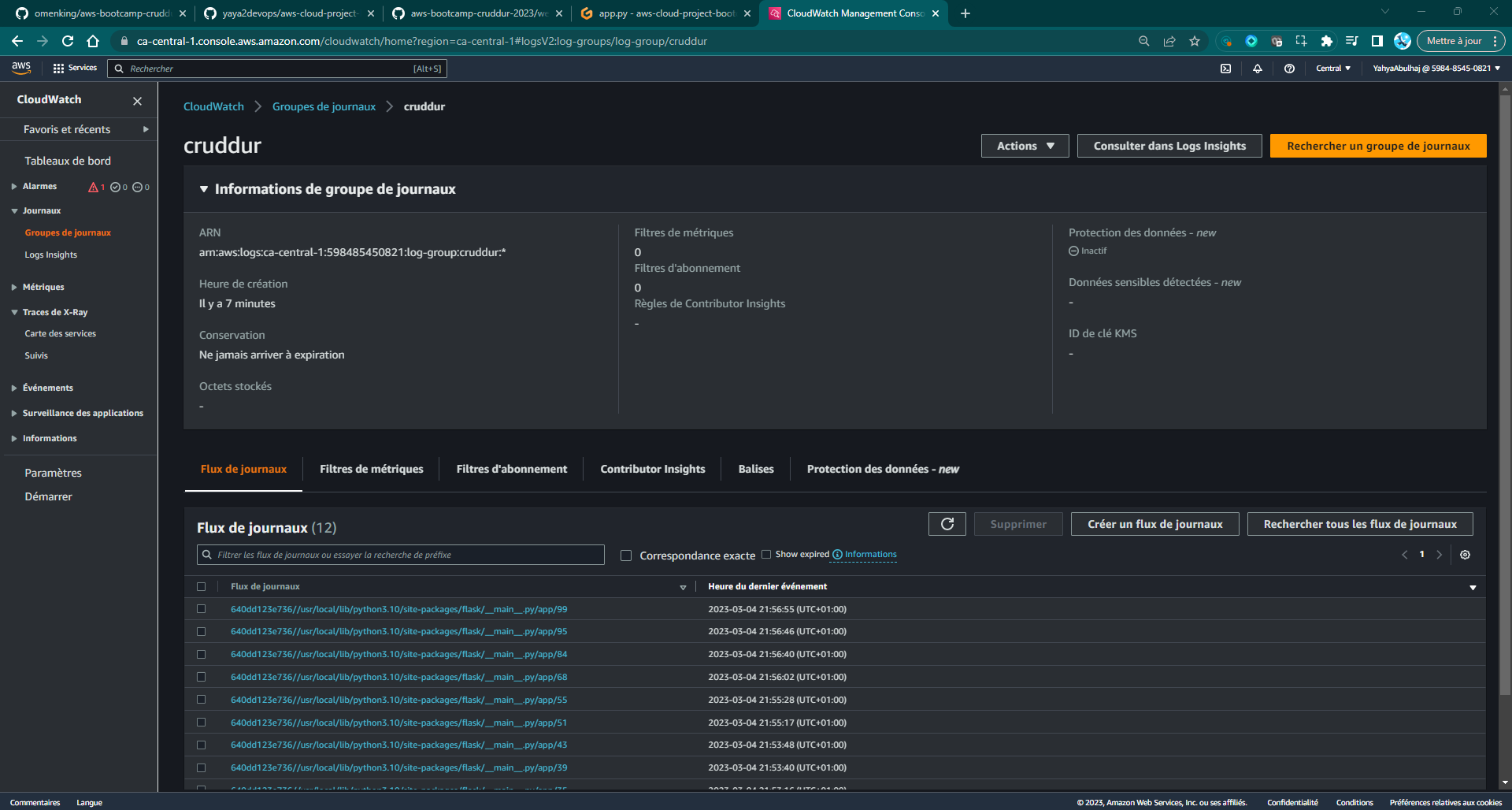The width and height of the screenshot is (1512, 810).
Task: Sort by Heure du dernier événement arrow
Action: tap(1473, 587)
